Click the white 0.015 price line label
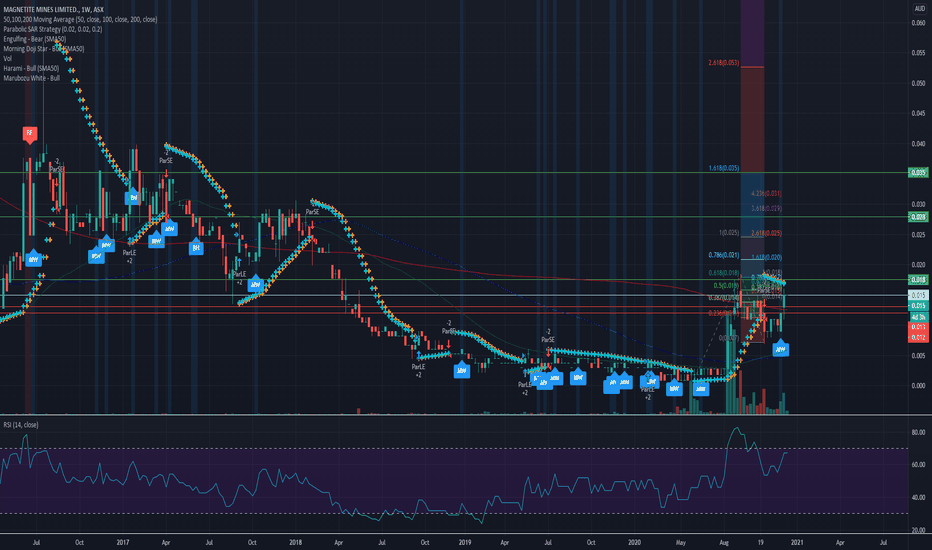This screenshot has width=932, height=550. [918, 295]
